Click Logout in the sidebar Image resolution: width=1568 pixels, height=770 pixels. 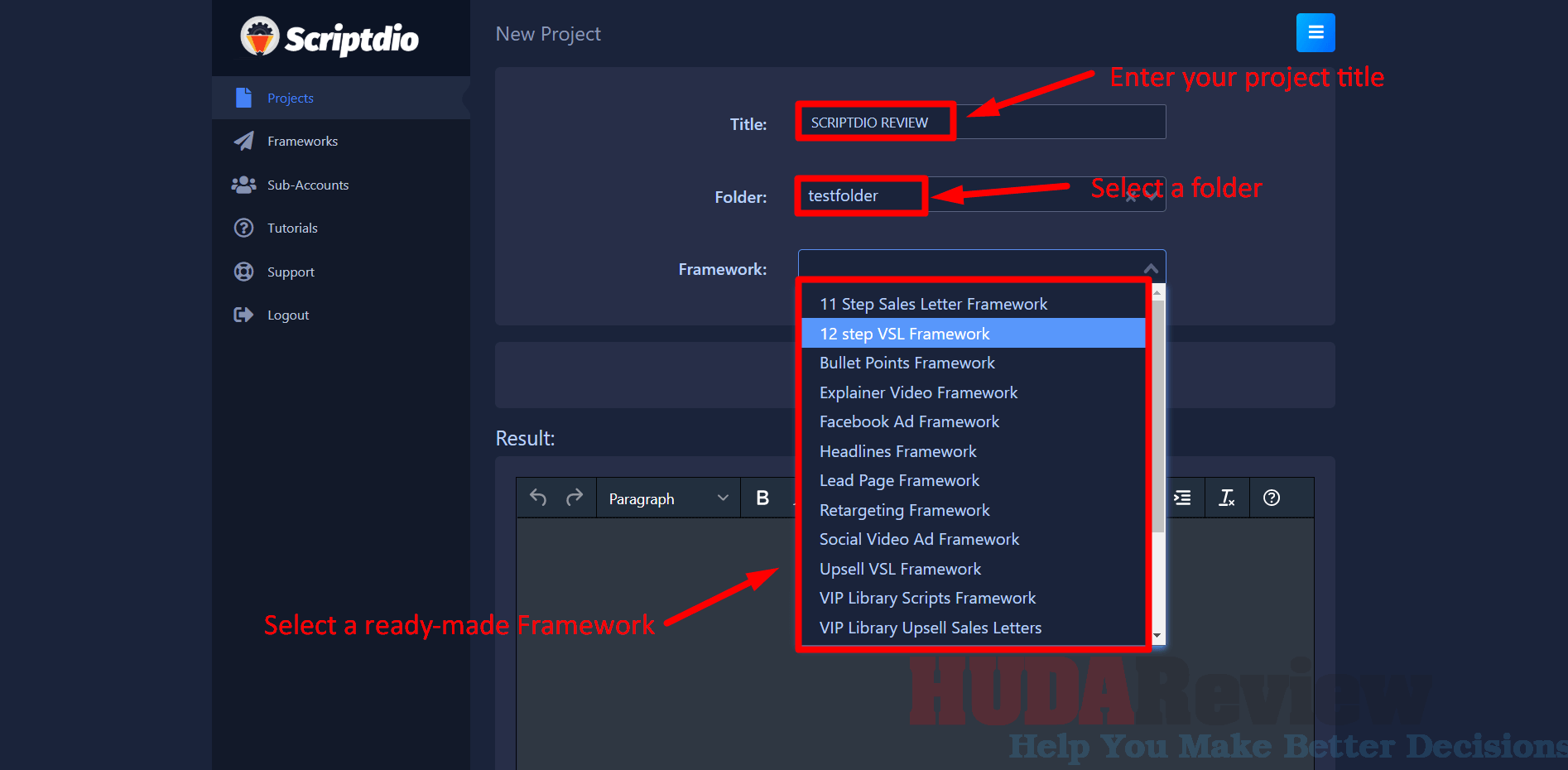pos(341,315)
